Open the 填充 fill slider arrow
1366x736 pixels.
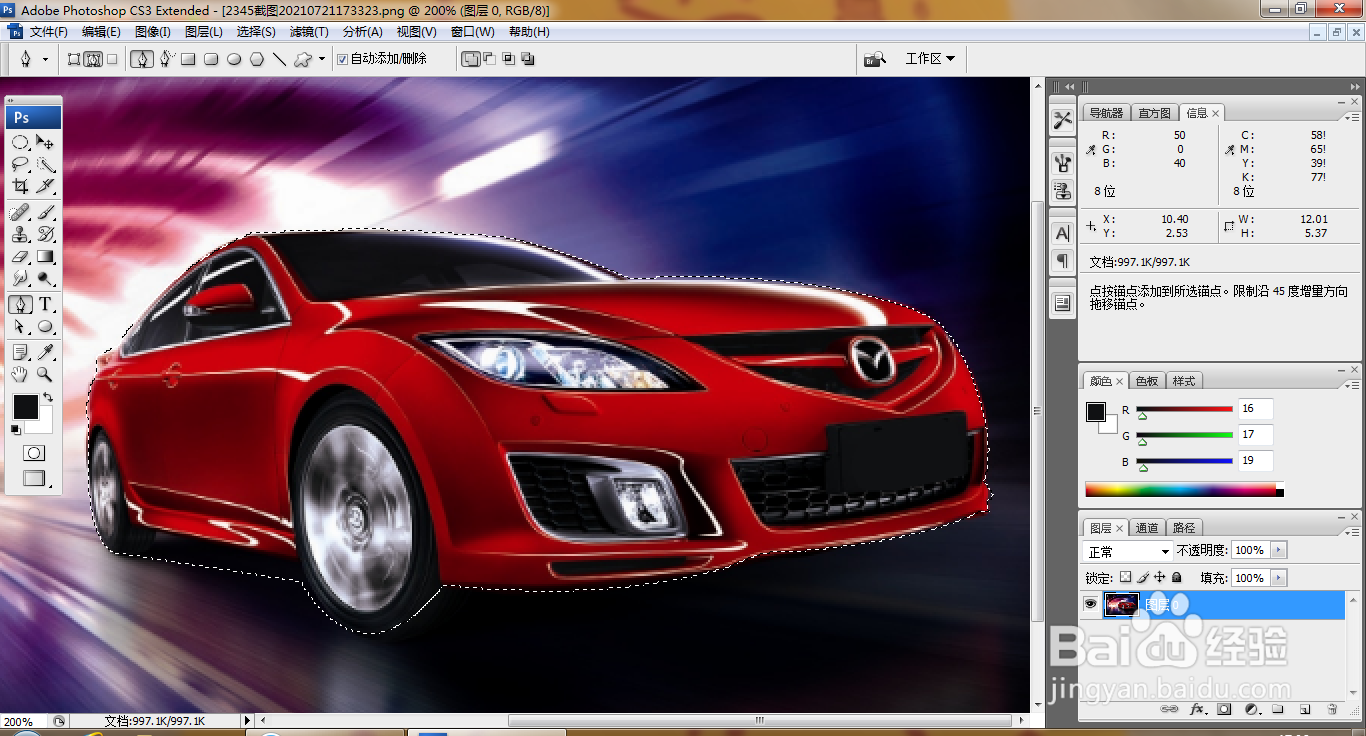coord(1279,578)
